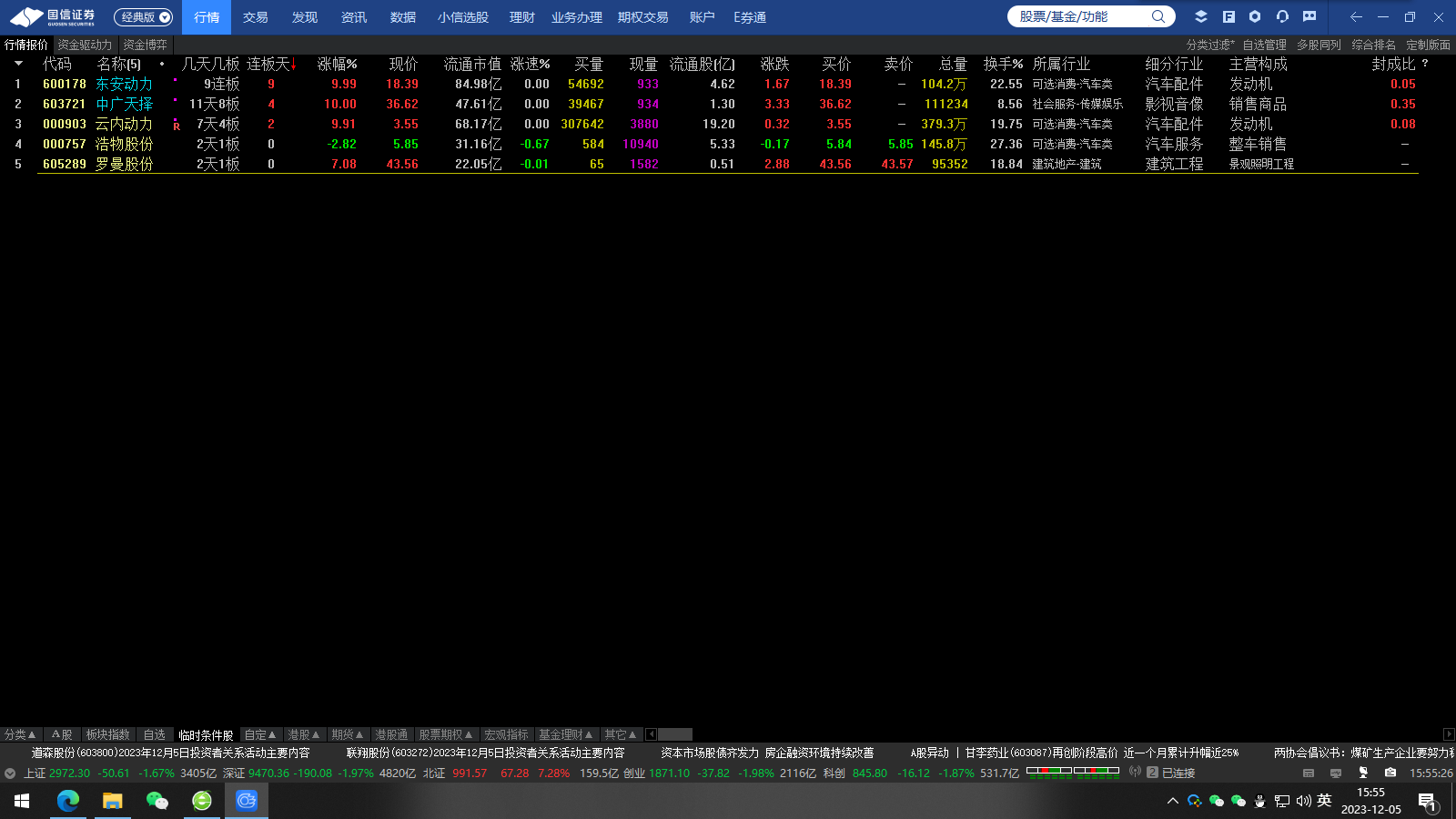
Task: Click the 自选管理 link
Action: [x=1264, y=45]
